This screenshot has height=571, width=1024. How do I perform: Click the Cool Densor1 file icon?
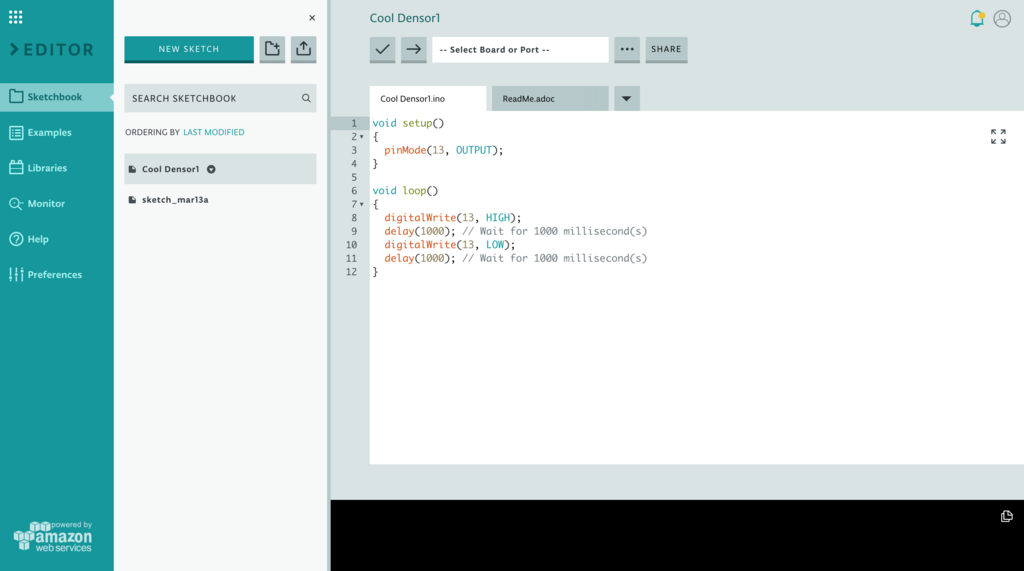click(x=133, y=169)
